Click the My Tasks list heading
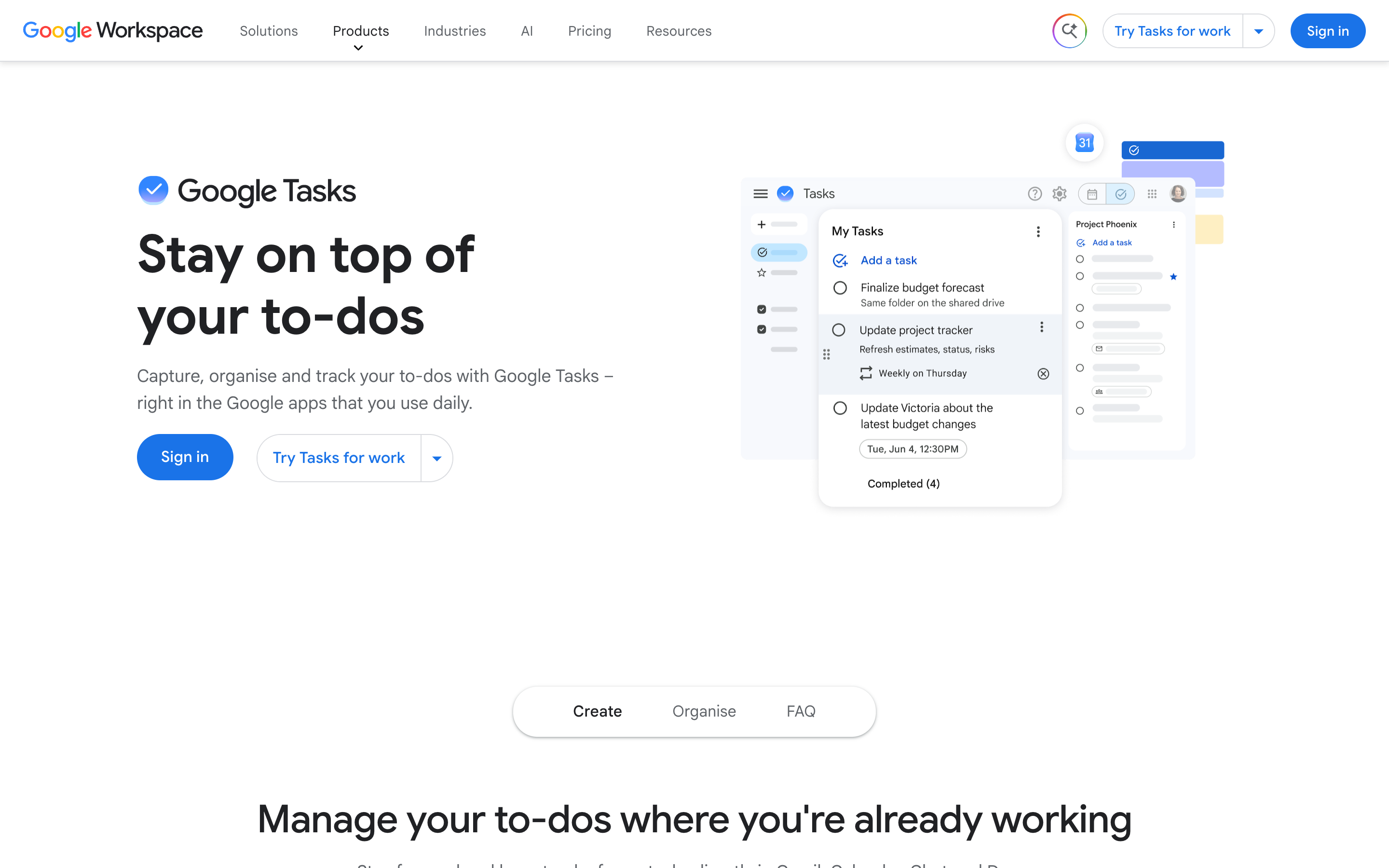Screen dimensions: 1389x868 coord(857,231)
